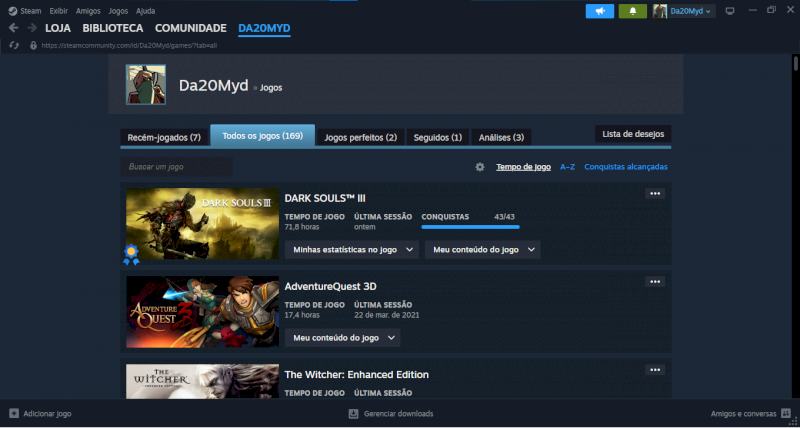The height and width of the screenshot is (428, 800).
Task: Expand DARK SOULS III Meu conteúdo do jogo
Action: [x=483, y=250]
